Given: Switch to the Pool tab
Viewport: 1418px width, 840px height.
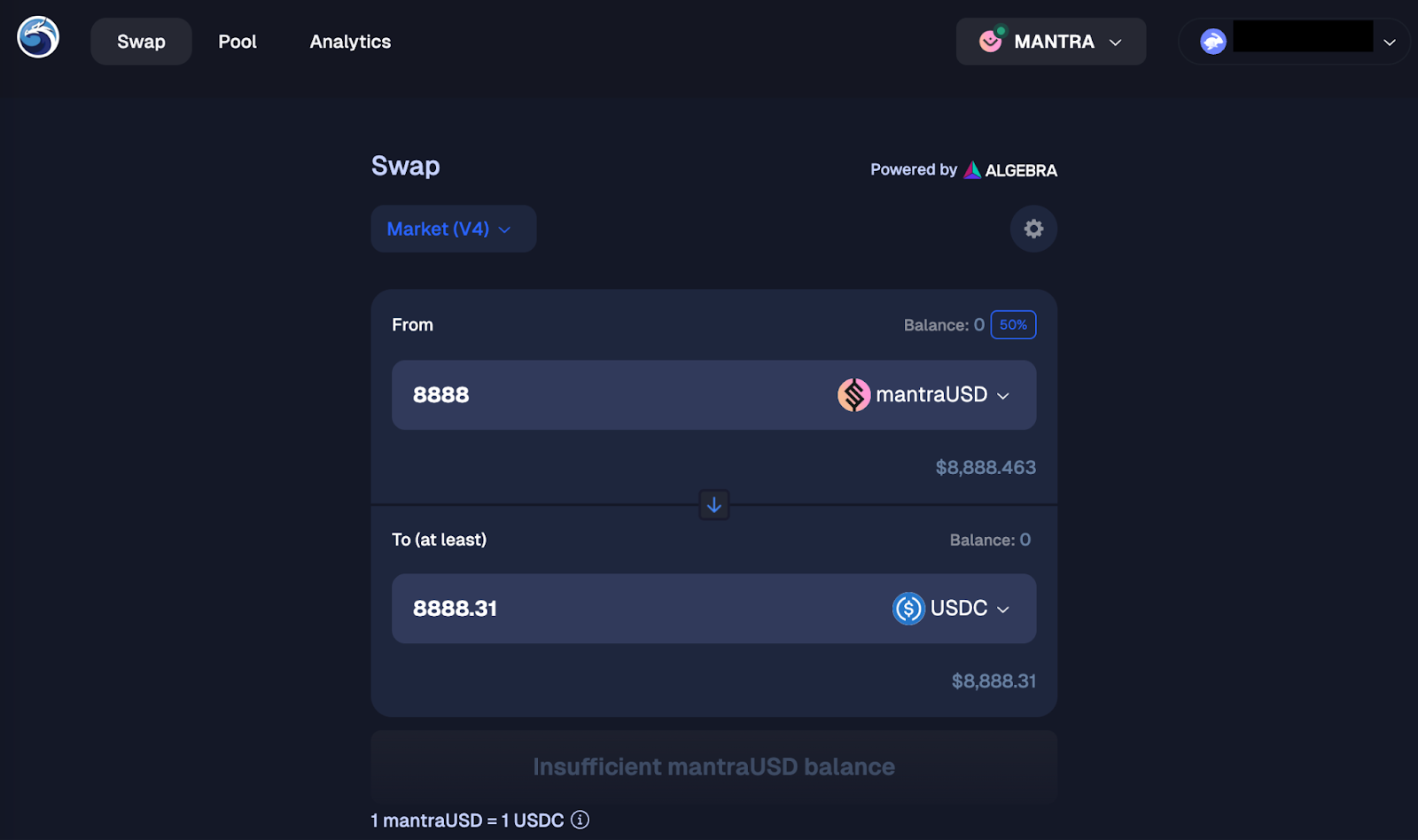Looking at the screenshot, I should (x=238, y=42).
